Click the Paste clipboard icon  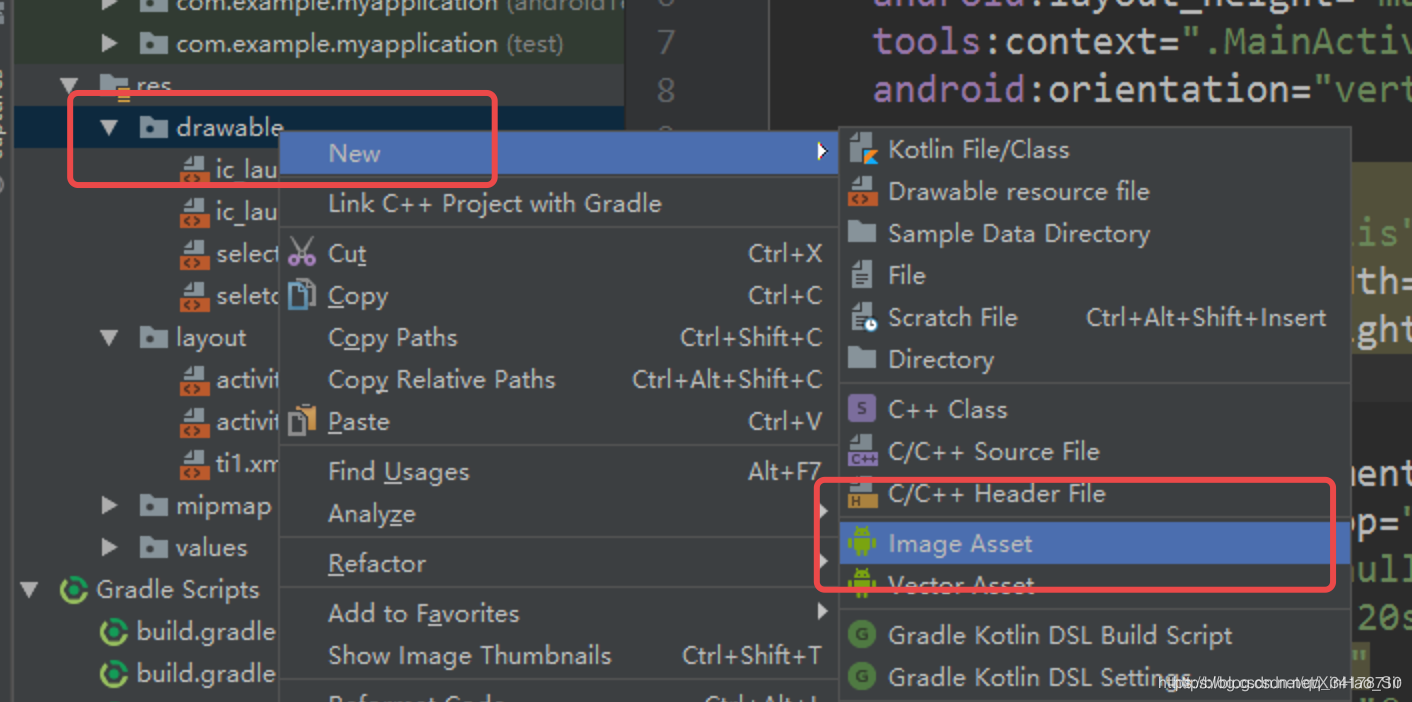(302, 421)
